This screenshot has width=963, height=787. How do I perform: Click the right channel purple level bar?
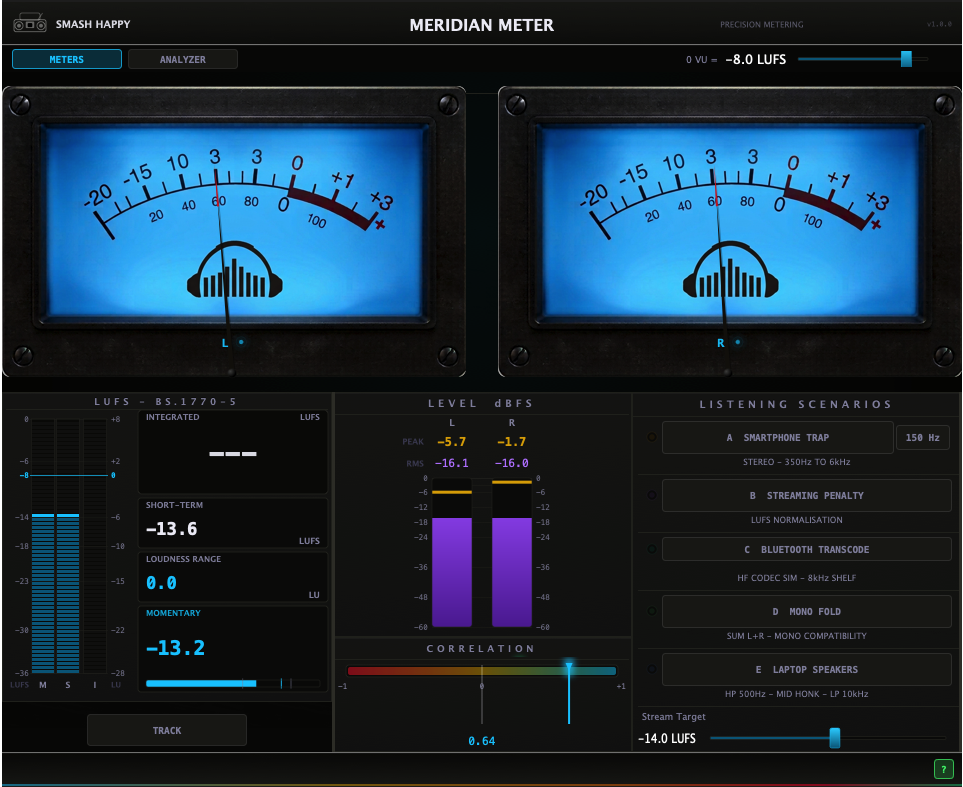click(512, 572)
